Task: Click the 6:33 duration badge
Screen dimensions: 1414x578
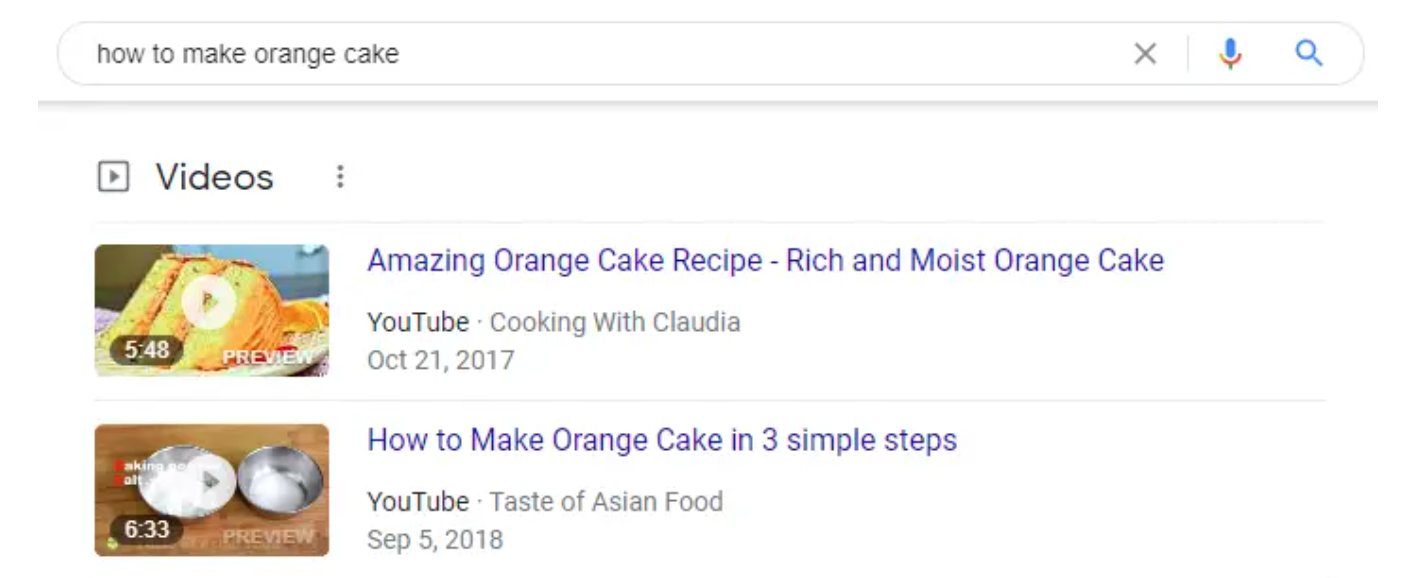Action: [x=146, y=530]
